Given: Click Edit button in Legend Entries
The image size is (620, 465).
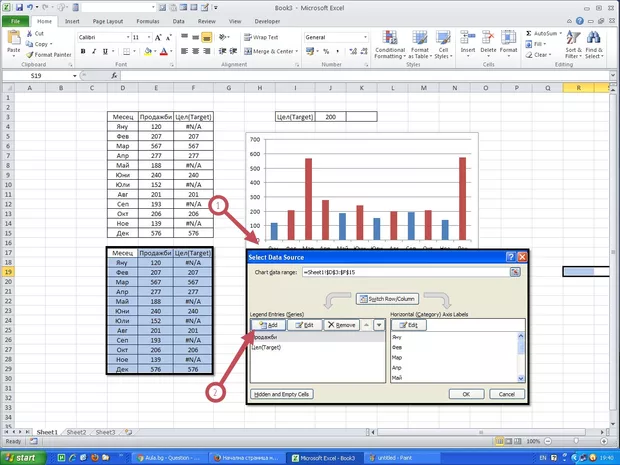Looking at the screenshot, I should pos(304,325).
